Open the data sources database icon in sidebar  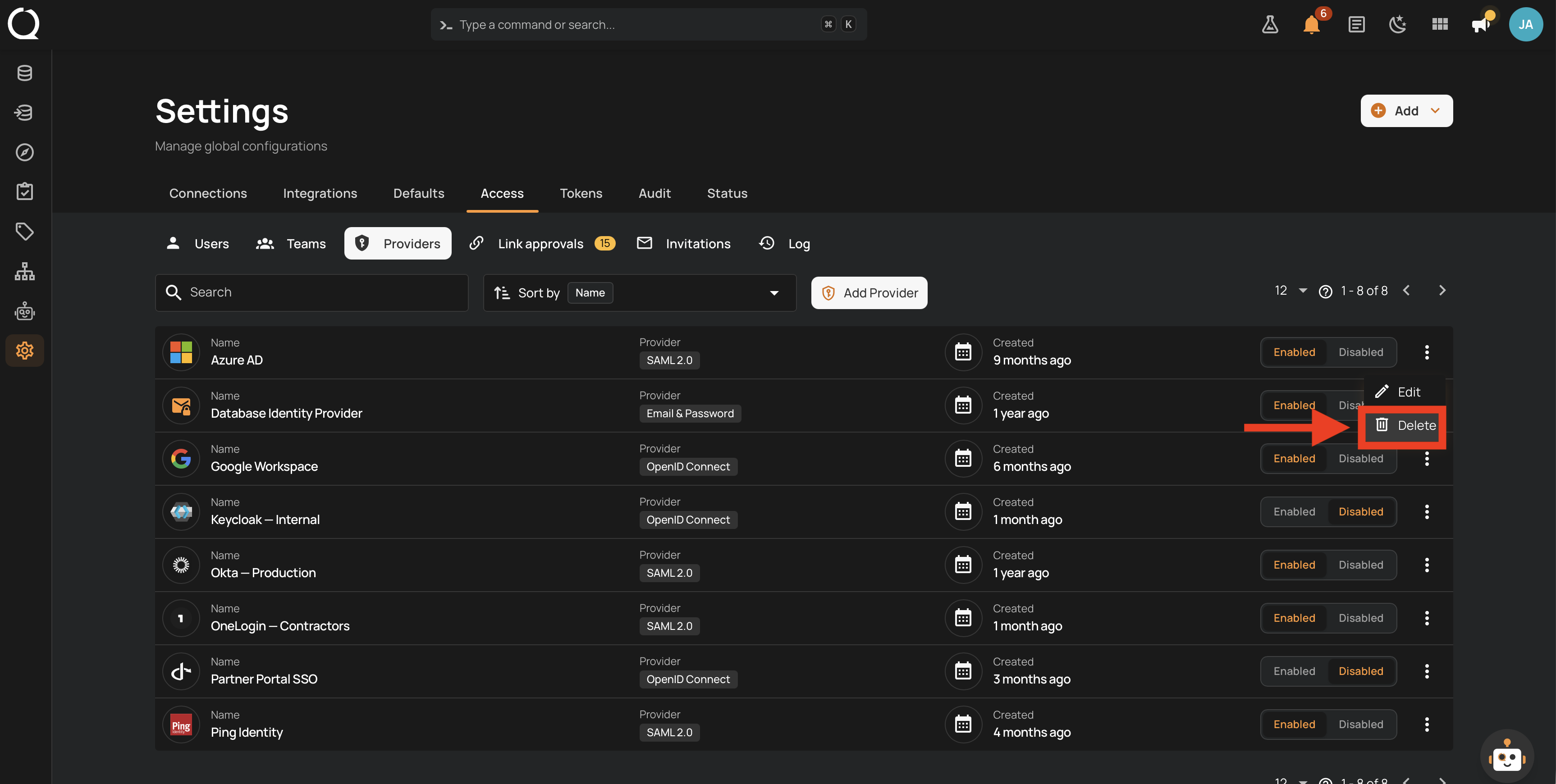(x=25, y=73)
